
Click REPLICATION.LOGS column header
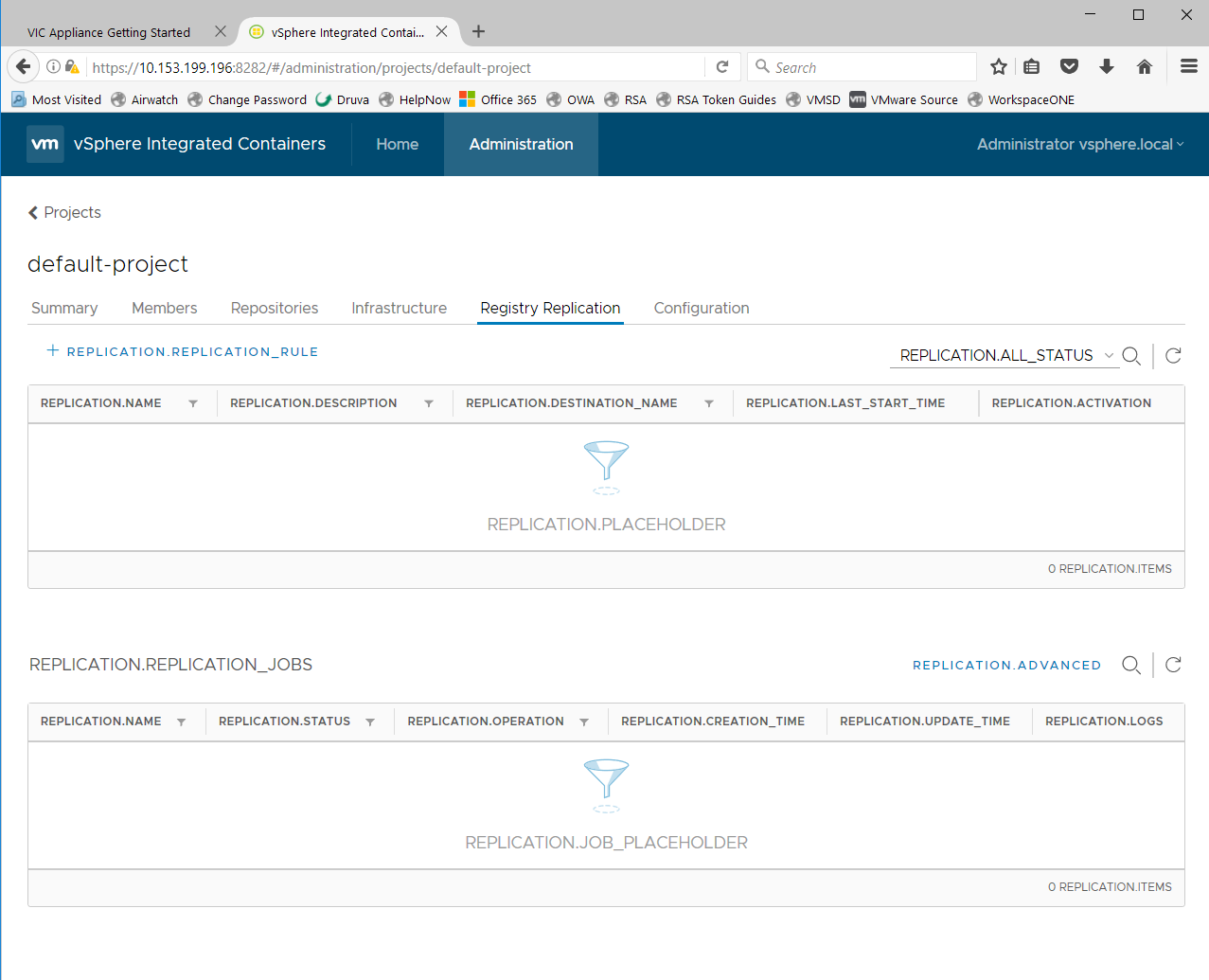click(1104, 722)
